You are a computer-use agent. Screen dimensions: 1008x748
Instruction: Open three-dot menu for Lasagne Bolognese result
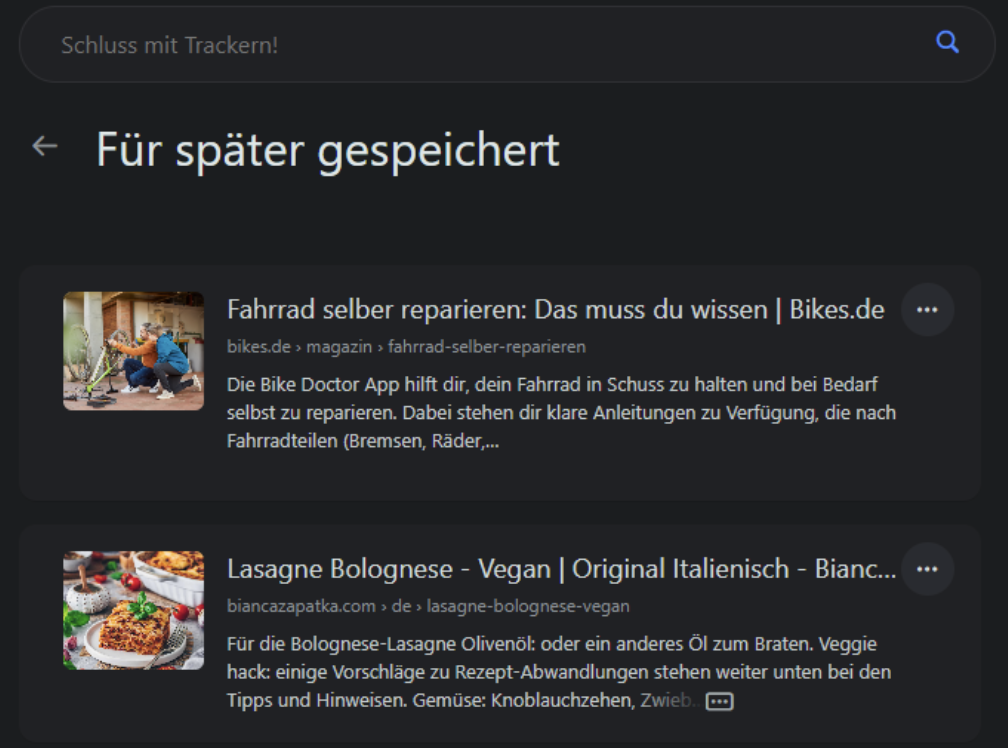pyautogui.click(x=927, y=569)
